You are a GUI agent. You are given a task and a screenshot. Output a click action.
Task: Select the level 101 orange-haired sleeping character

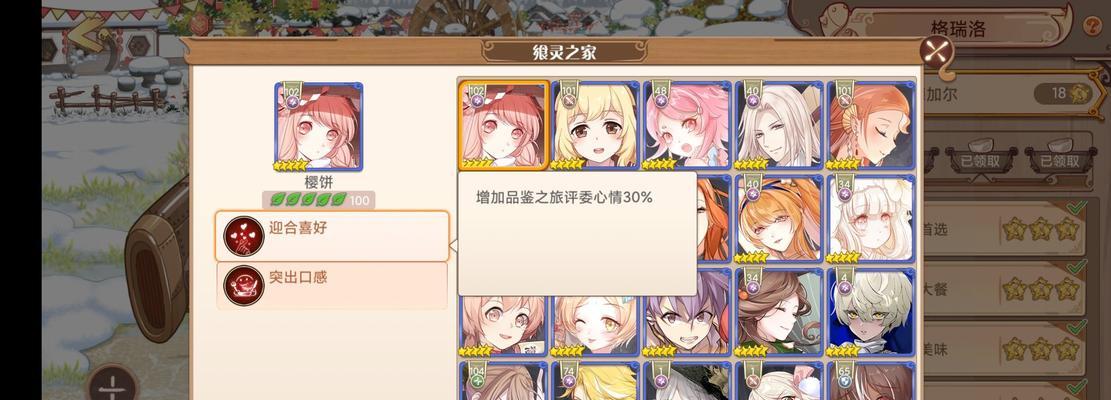tap(870, 125)
